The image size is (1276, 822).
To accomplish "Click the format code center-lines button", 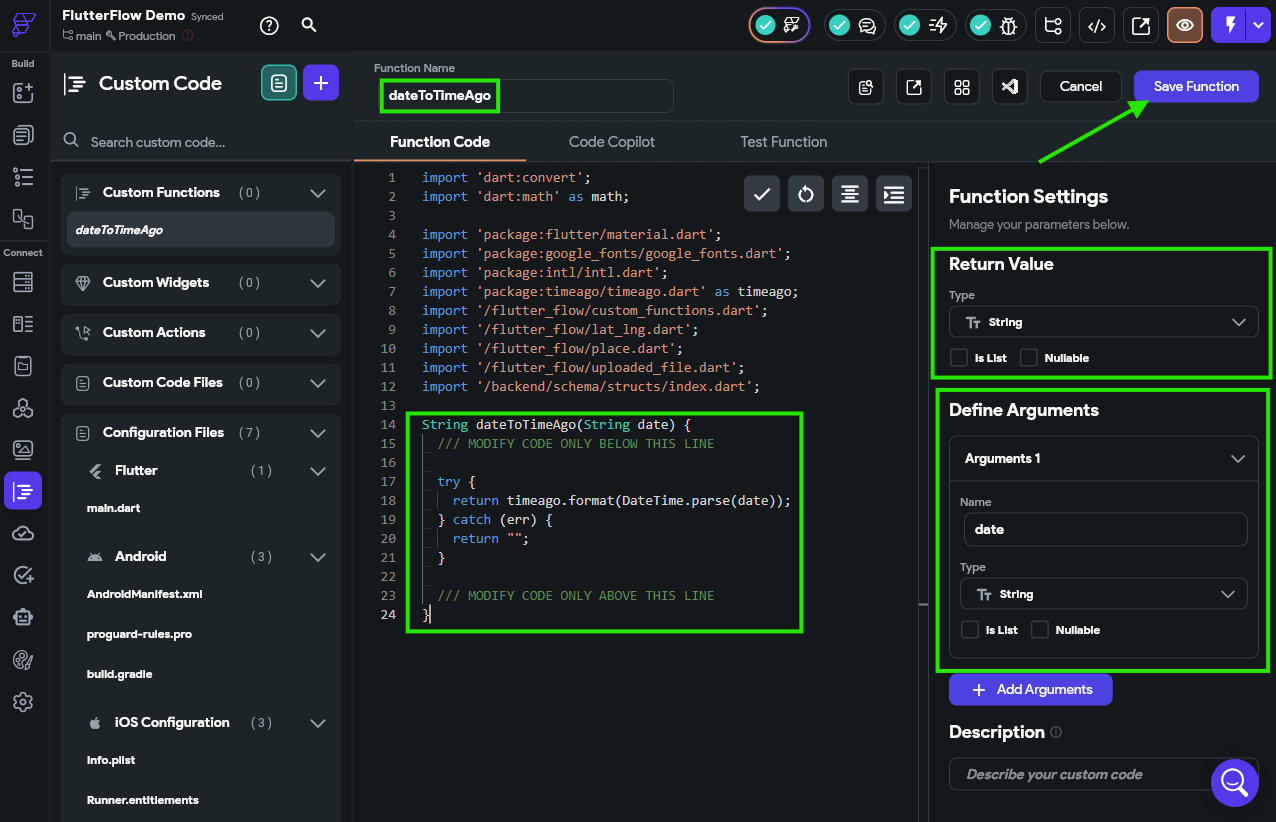I will coord(850,194).
